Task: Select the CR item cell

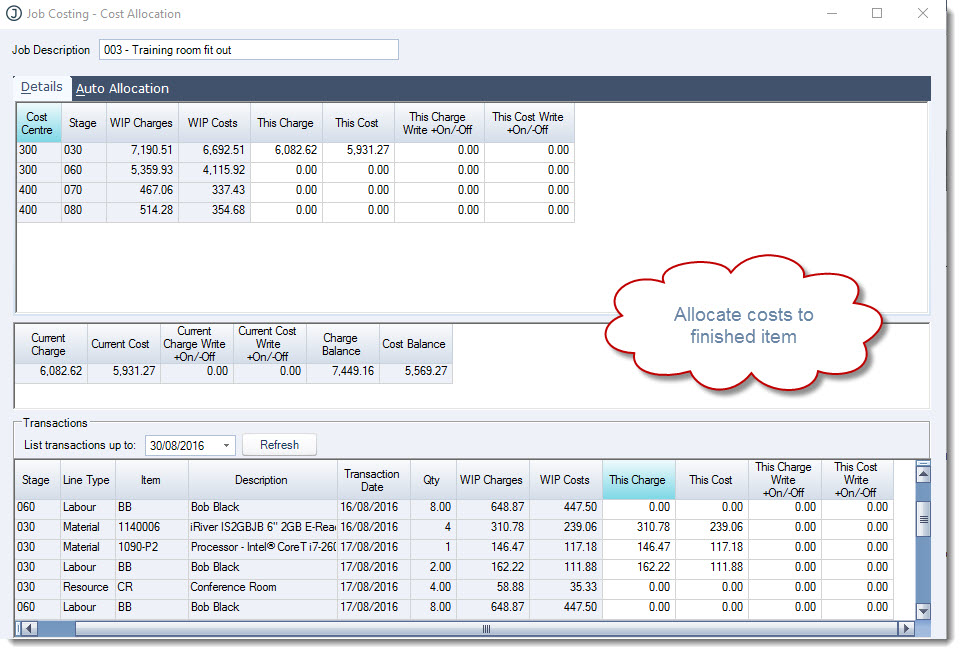Action: point(152,587)
